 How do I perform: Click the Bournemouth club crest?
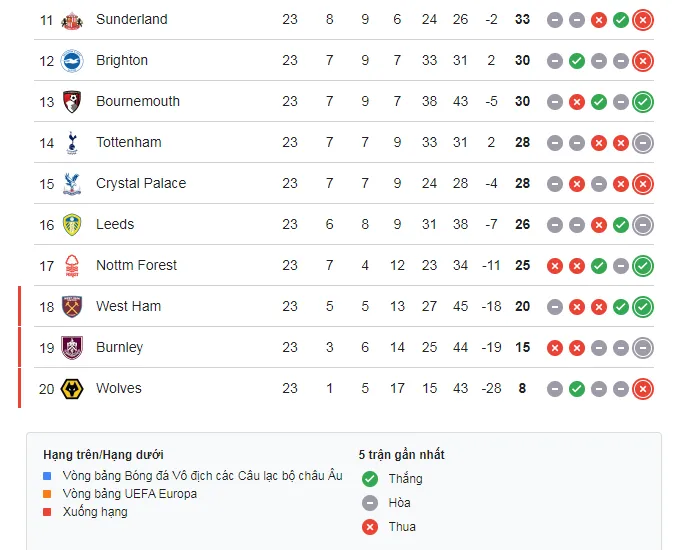[x=71, y=102]
